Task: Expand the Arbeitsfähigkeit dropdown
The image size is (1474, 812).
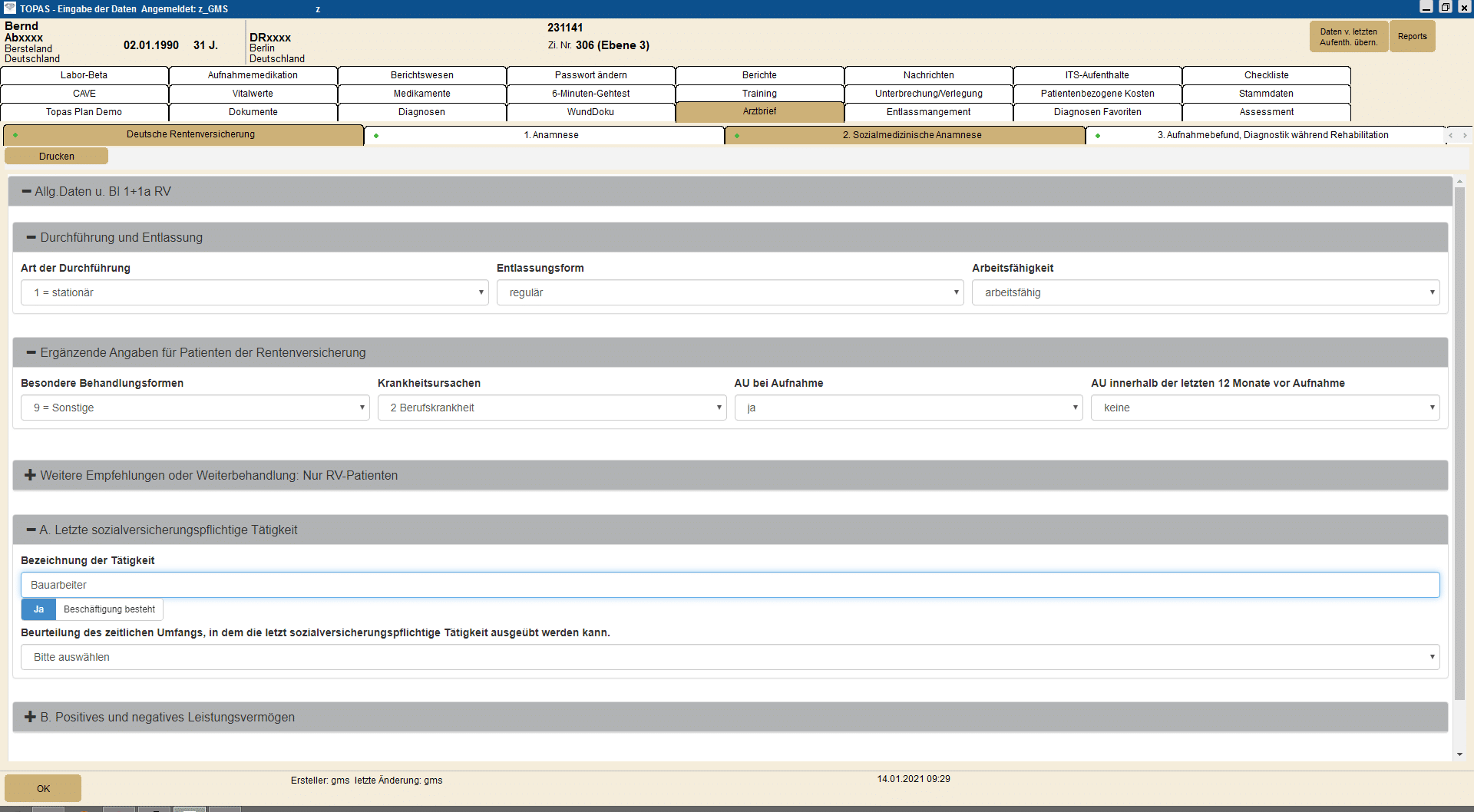Action: click(x=1205, y=292)
